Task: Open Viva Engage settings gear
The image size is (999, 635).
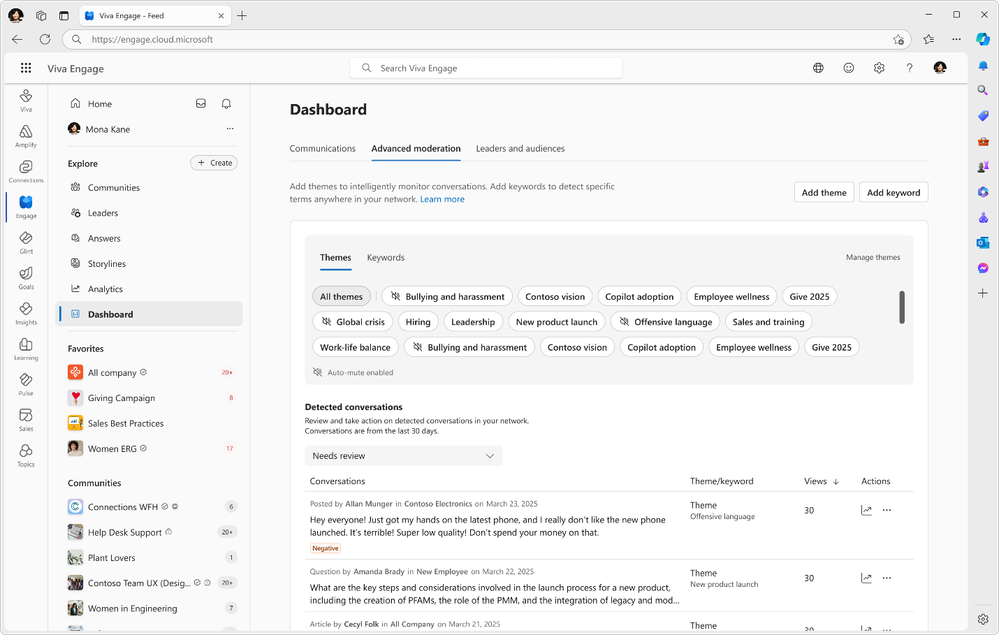Action: (879, 68)
